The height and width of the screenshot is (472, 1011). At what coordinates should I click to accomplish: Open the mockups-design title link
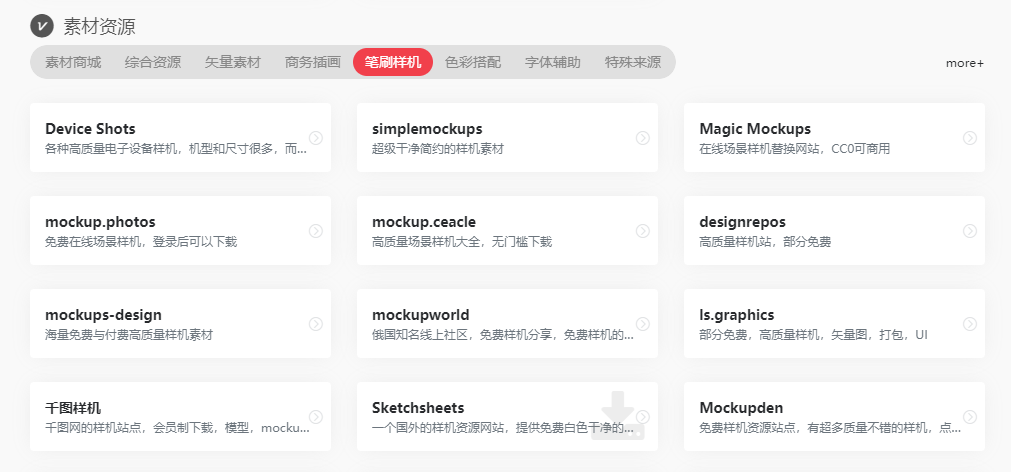(103, 315)
